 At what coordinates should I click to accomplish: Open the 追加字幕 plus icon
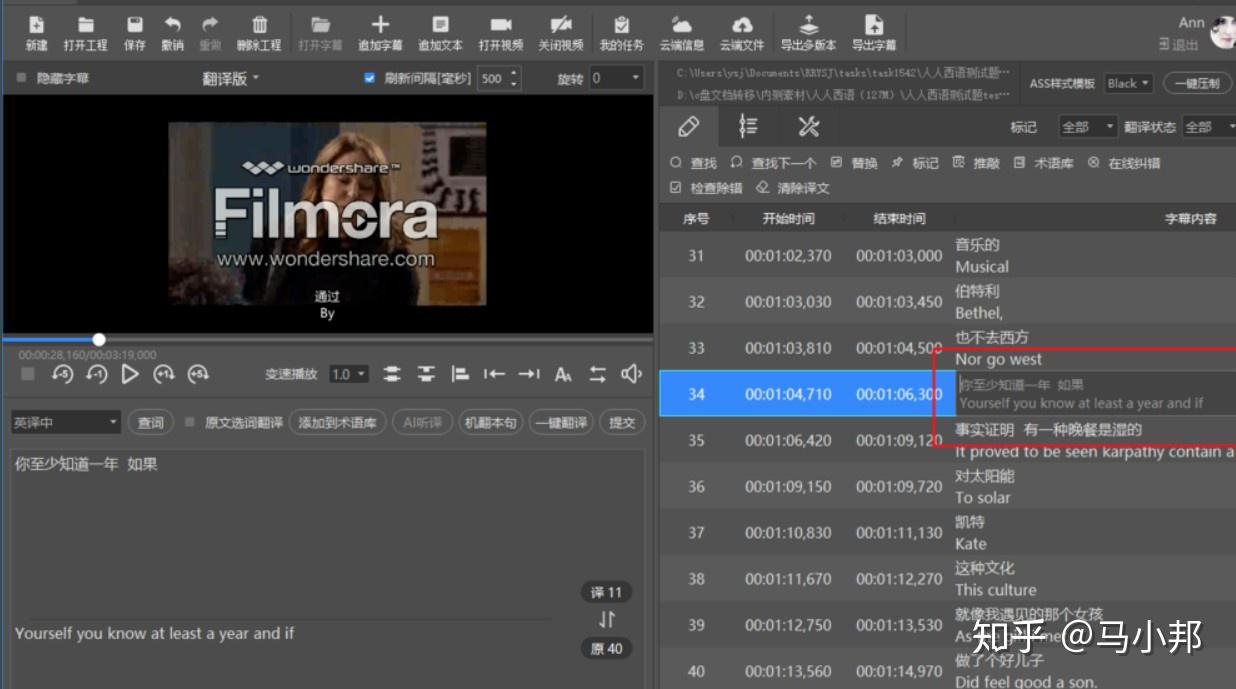[380, 26]
